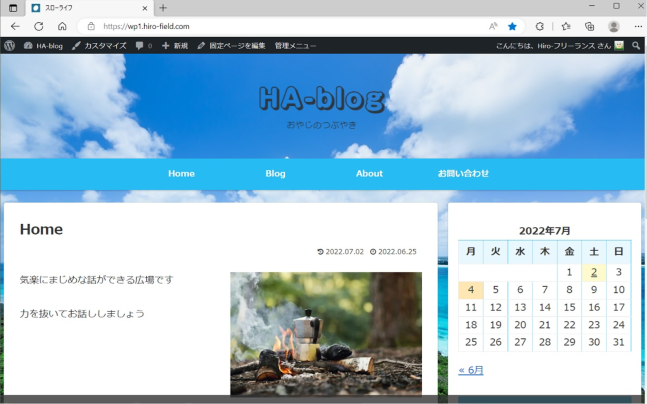
Task: Click 新規 to add new content
Action: pyautogui.click(x=175, y=46)
